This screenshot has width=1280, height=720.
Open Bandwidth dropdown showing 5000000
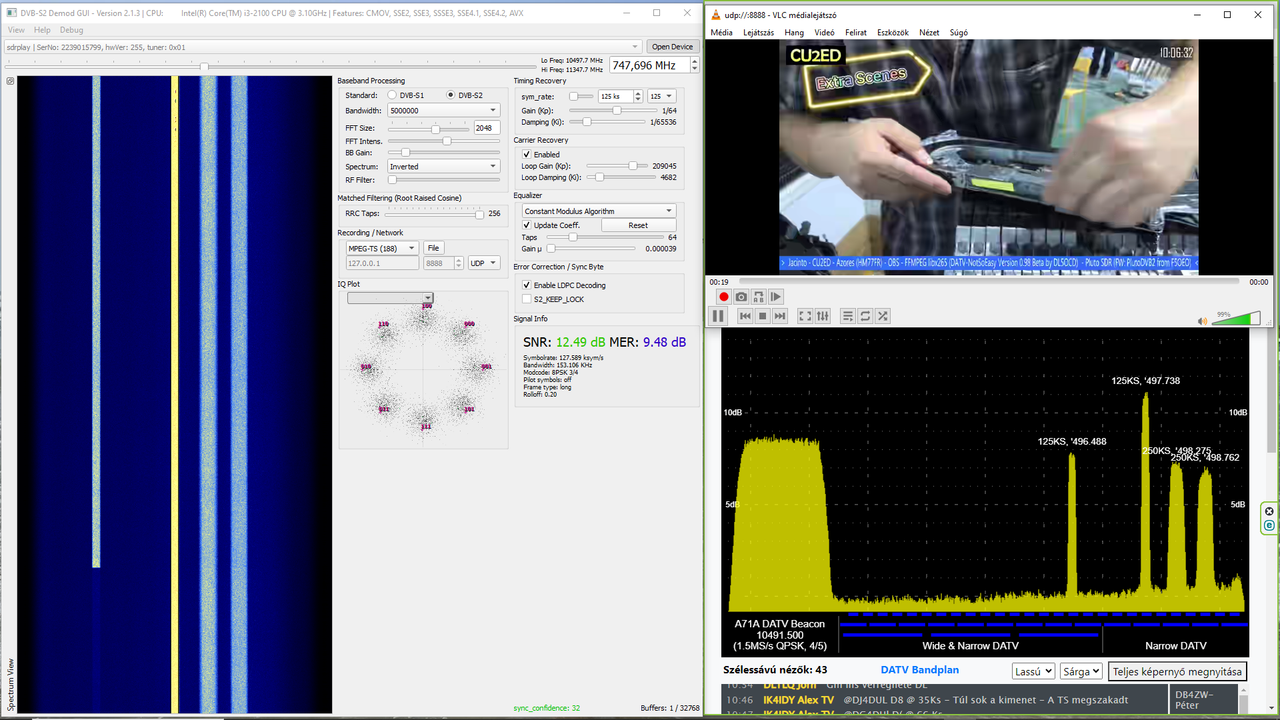pyautogui.click(x=443, y=110)
